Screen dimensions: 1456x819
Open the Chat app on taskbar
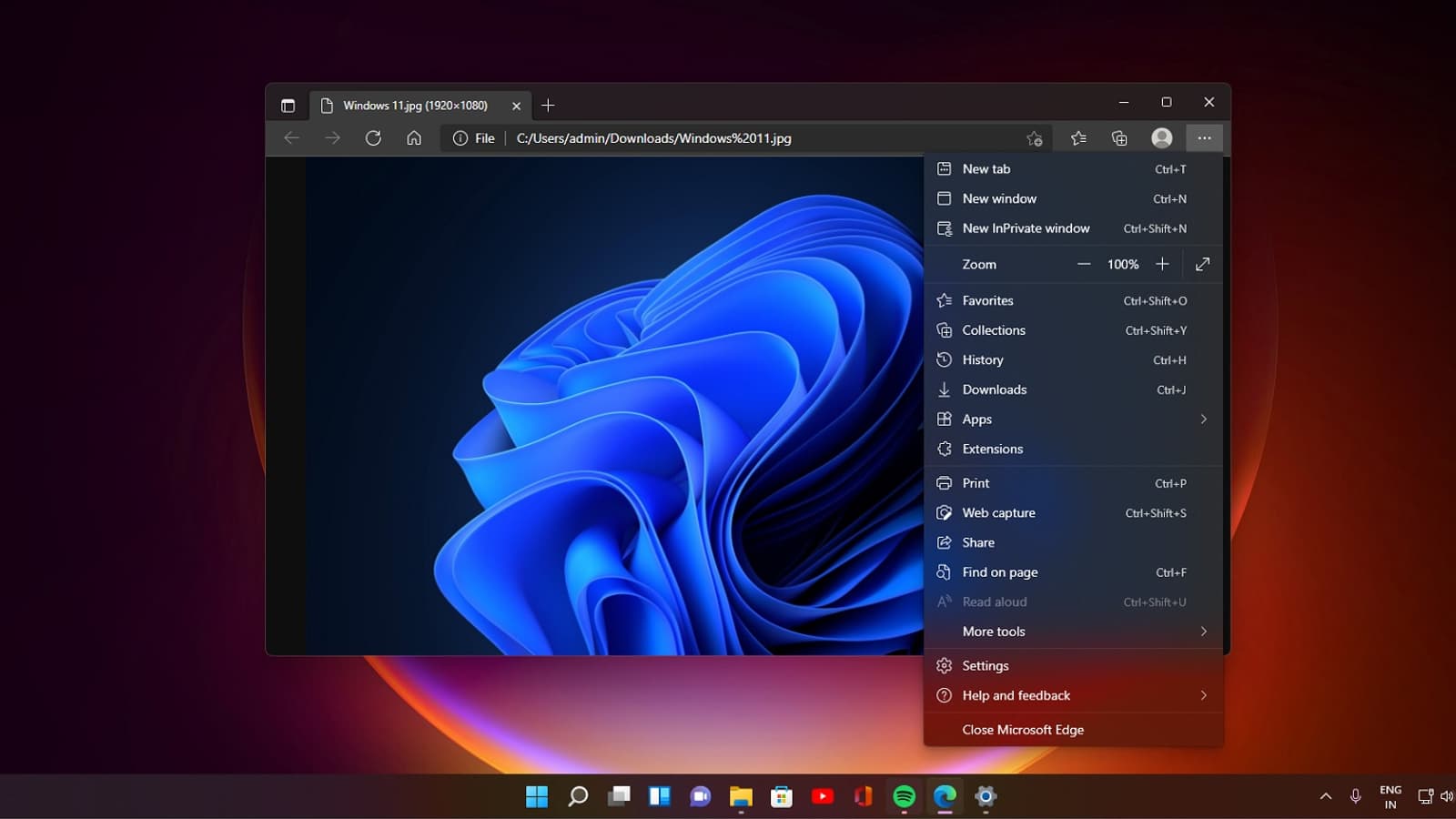pyautogui.click(x=700, y=796)
